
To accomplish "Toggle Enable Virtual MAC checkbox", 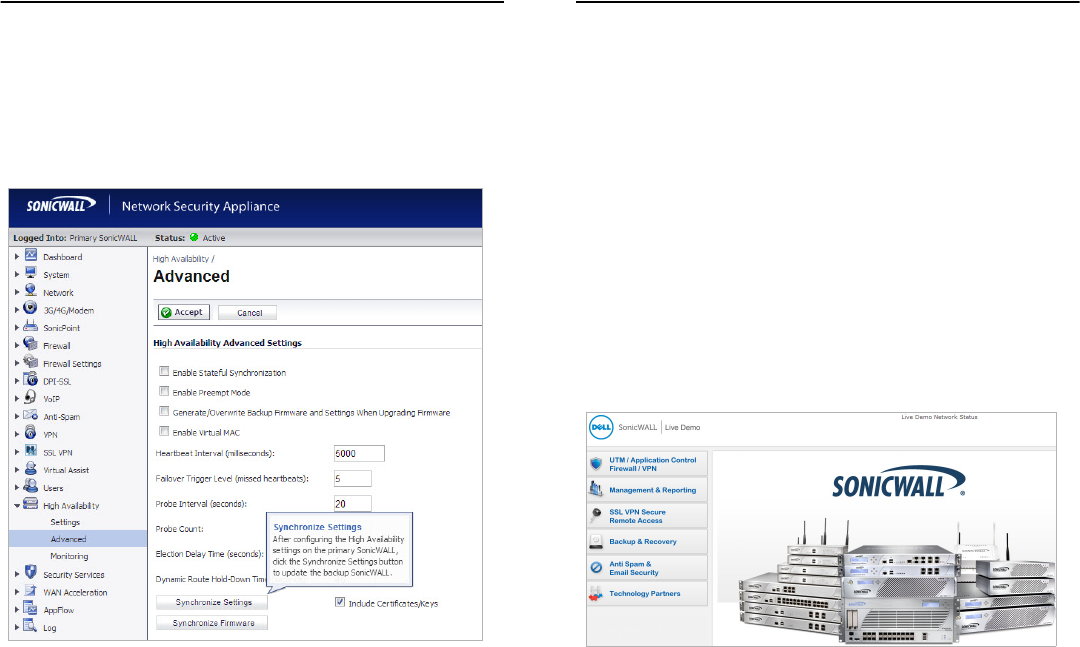I will 164,431.
